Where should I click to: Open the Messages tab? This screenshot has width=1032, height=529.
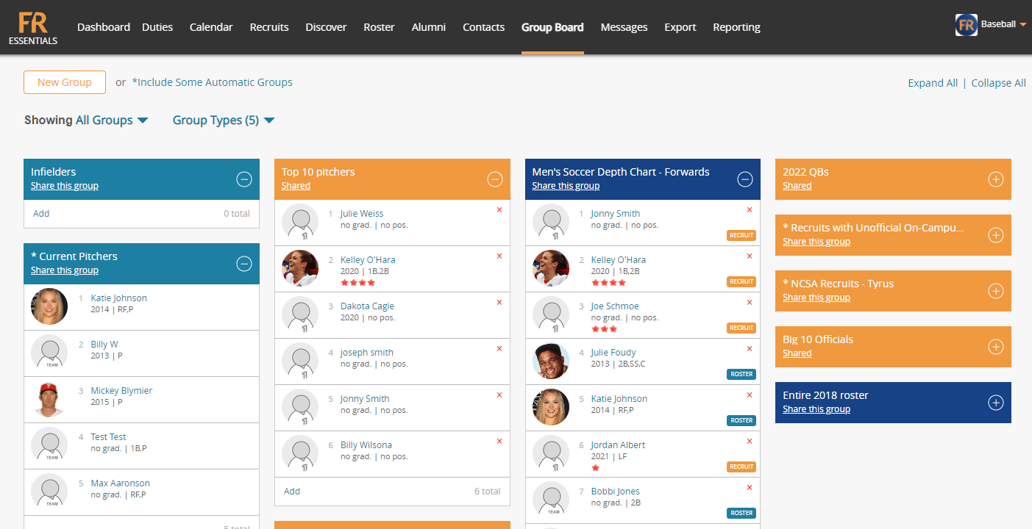(624, 27)
